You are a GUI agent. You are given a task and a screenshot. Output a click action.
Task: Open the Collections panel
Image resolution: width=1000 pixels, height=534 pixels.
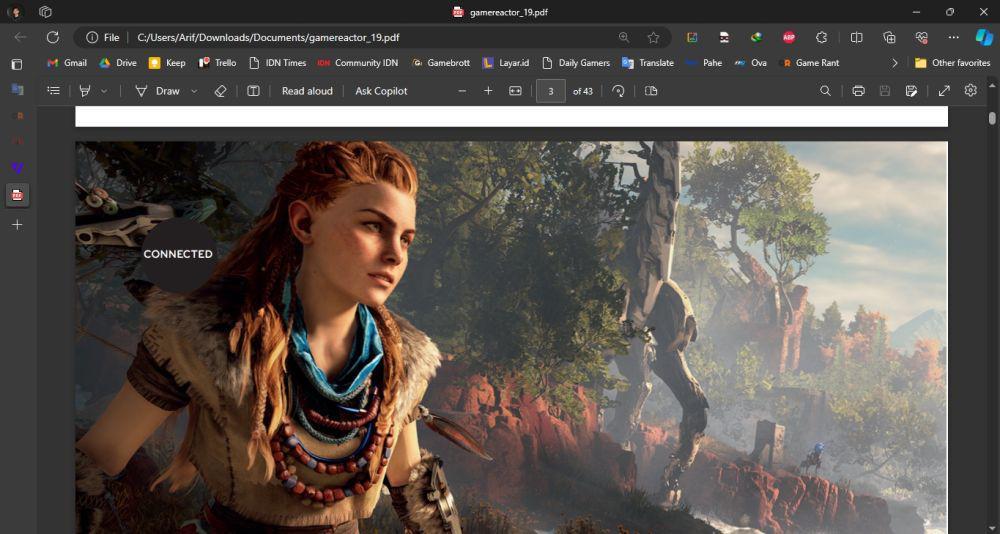[x=889, y=38]
